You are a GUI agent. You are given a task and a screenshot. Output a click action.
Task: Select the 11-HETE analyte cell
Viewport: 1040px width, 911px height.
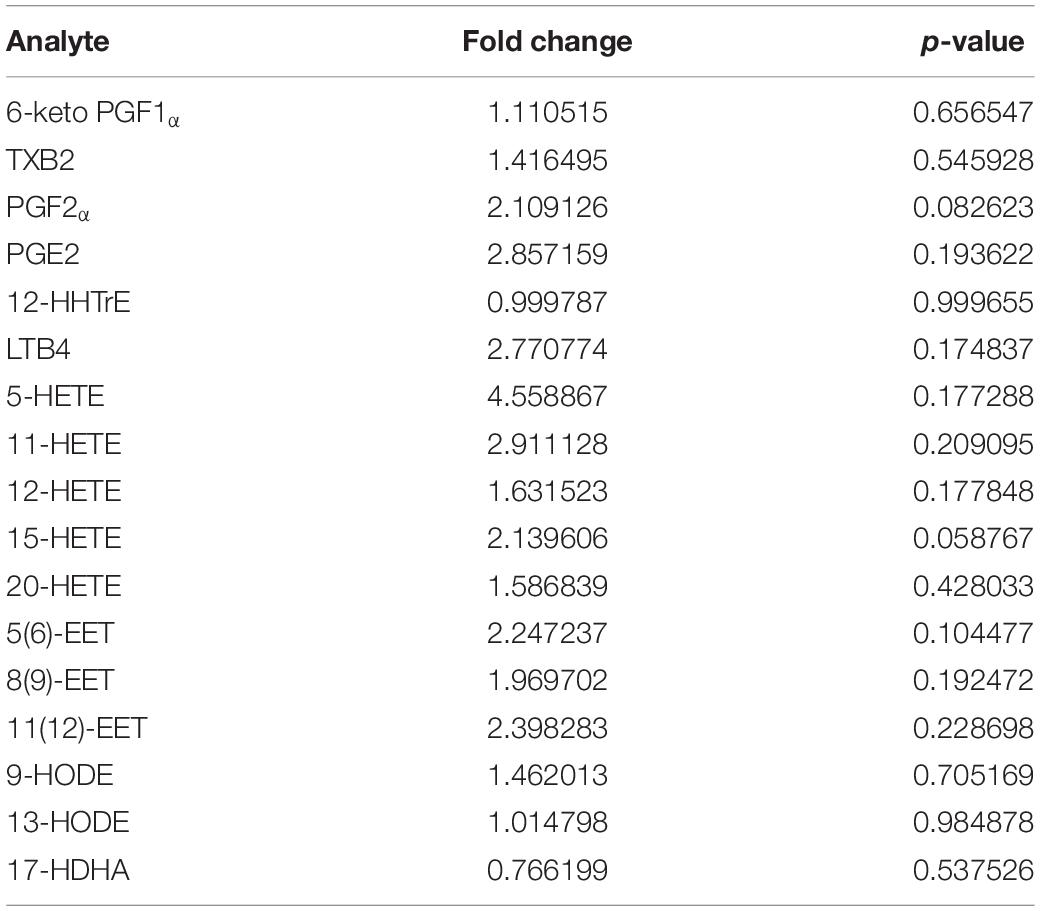tap(64, 444)
